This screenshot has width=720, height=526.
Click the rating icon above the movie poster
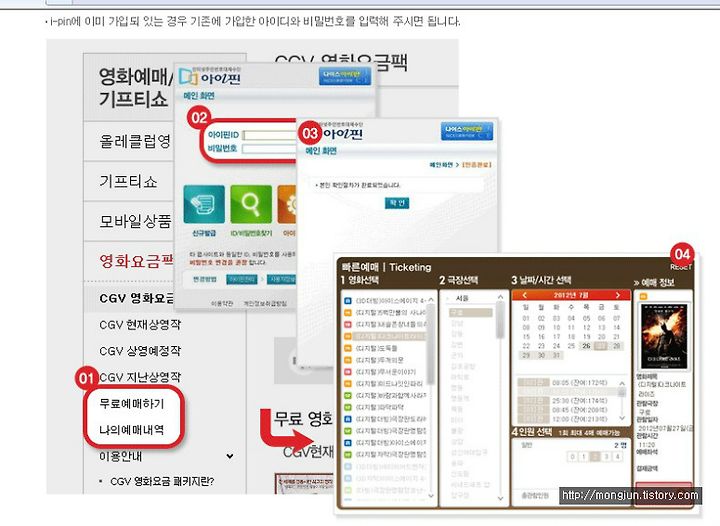pyautogui.click(x=643, y=296)
